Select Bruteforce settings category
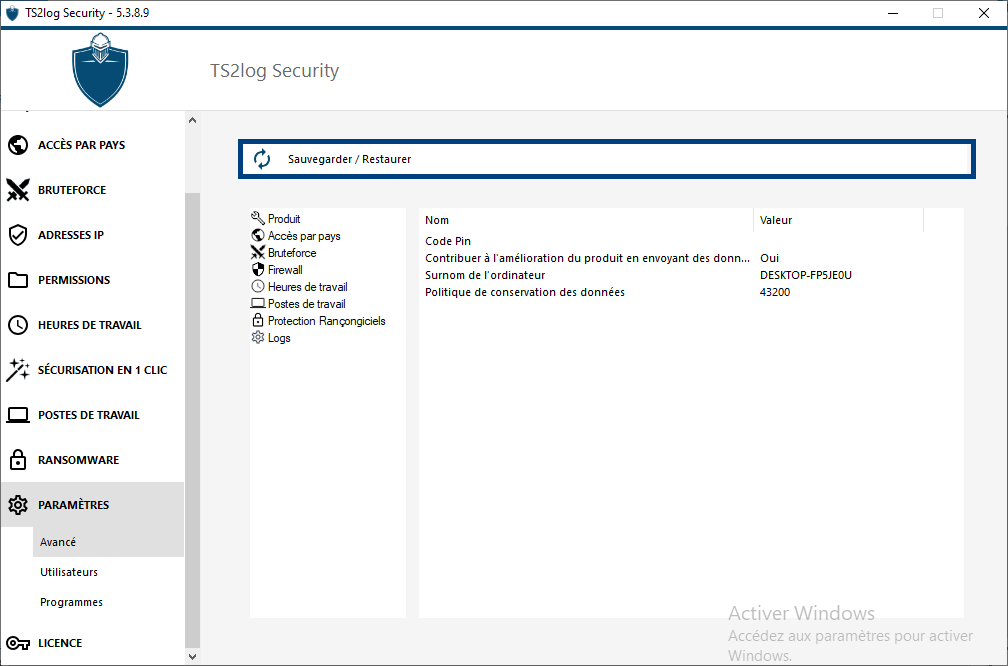The height and width of the screenshot is (666, 1008). click(x=292, y=253)
